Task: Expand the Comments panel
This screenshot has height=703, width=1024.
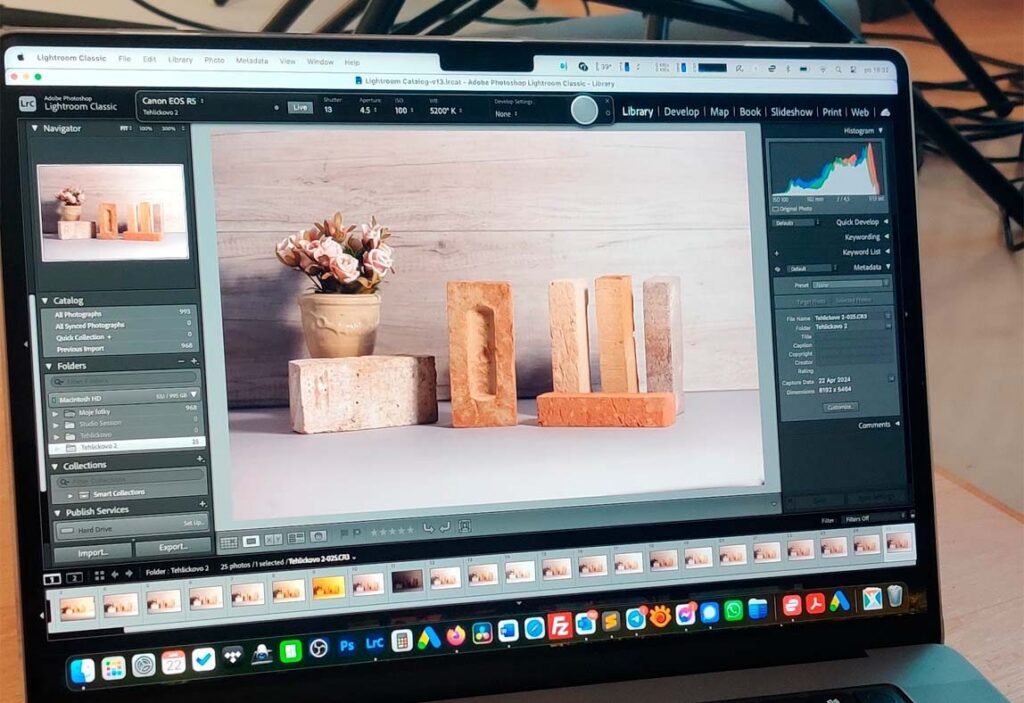Action: click(x=897, y=424)
